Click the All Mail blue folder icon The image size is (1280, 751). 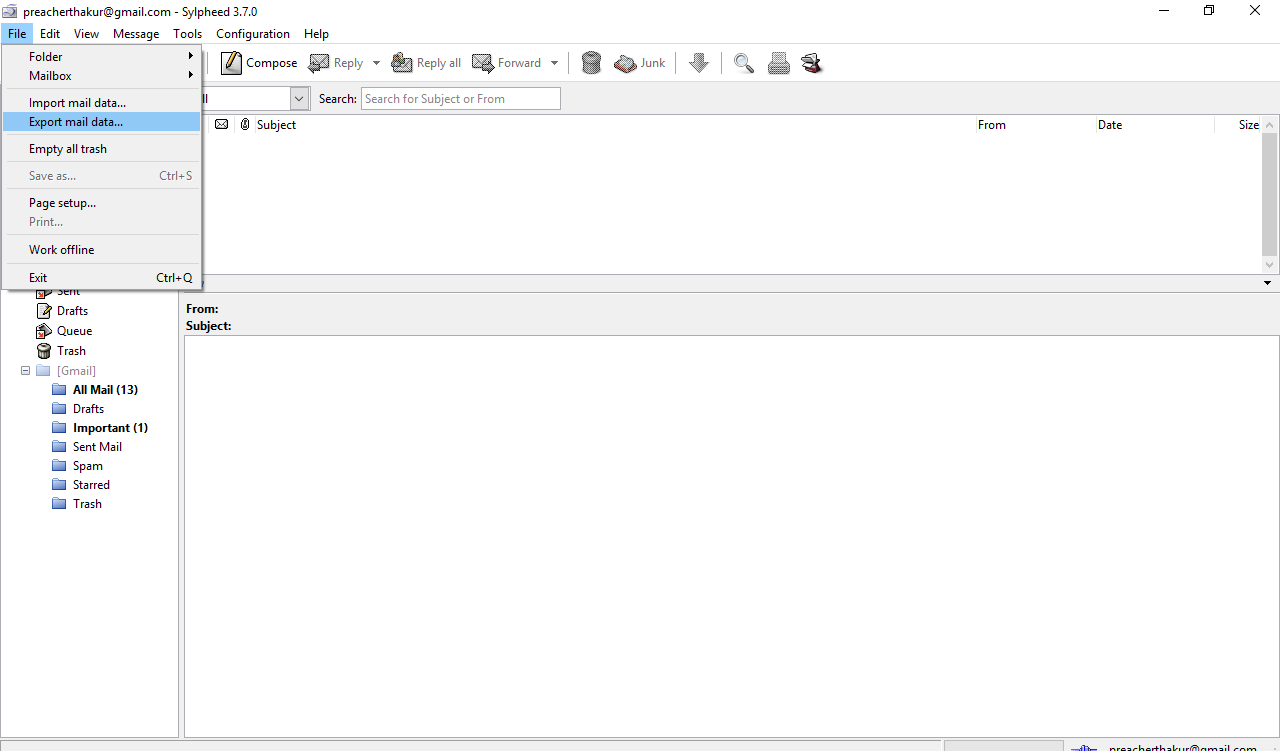(59, 390)
